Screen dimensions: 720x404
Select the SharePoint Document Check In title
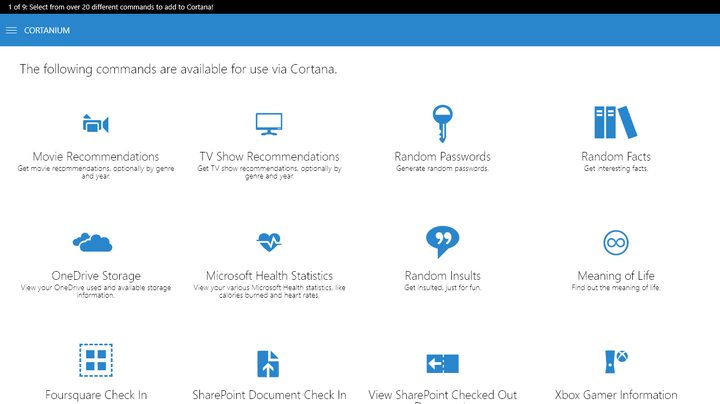269,395
